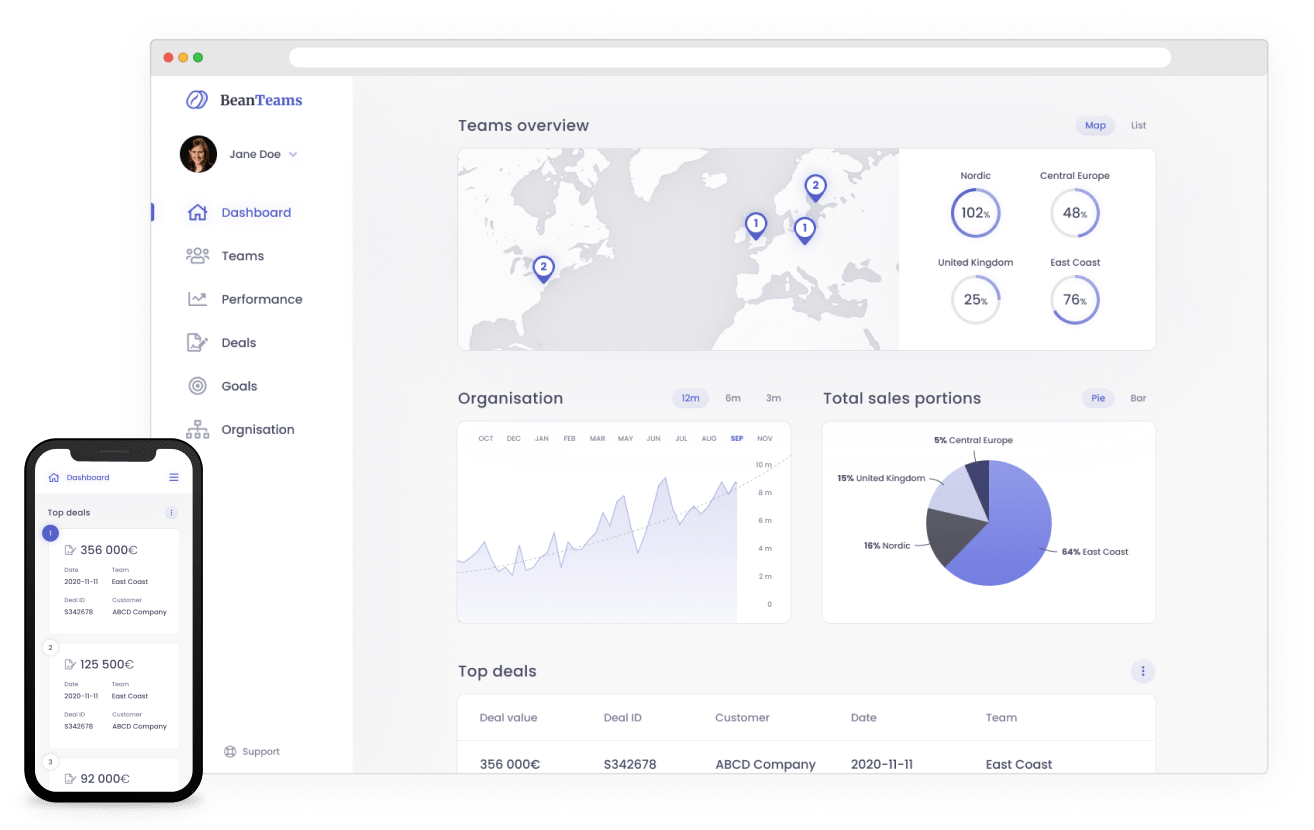Open Orgnisation in the sidebar
Screen dimensions: 1314x830
(x=258, y=429)
